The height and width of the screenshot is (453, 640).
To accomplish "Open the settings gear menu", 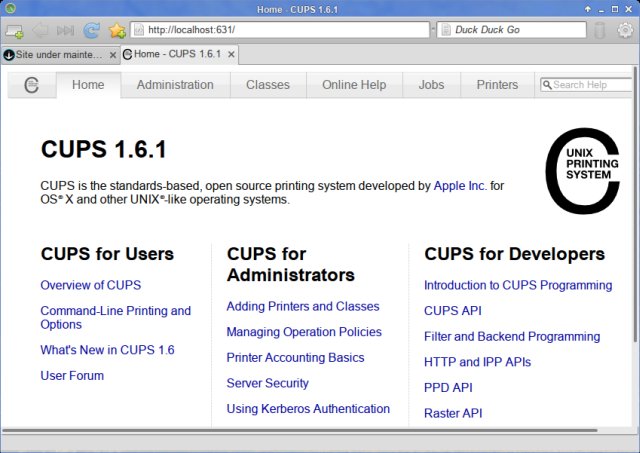I will point(625,30).
